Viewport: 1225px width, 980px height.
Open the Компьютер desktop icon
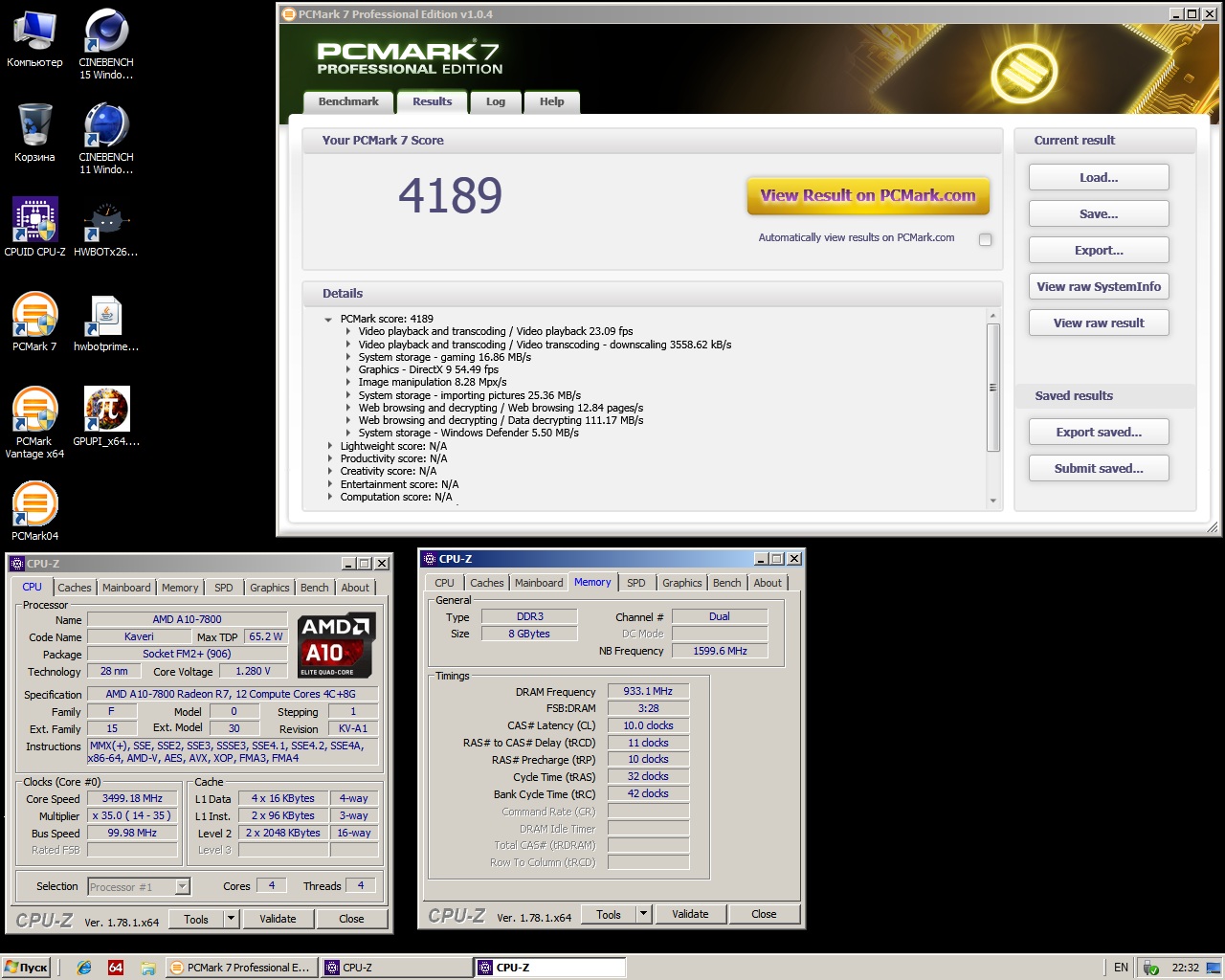(34, 36)
